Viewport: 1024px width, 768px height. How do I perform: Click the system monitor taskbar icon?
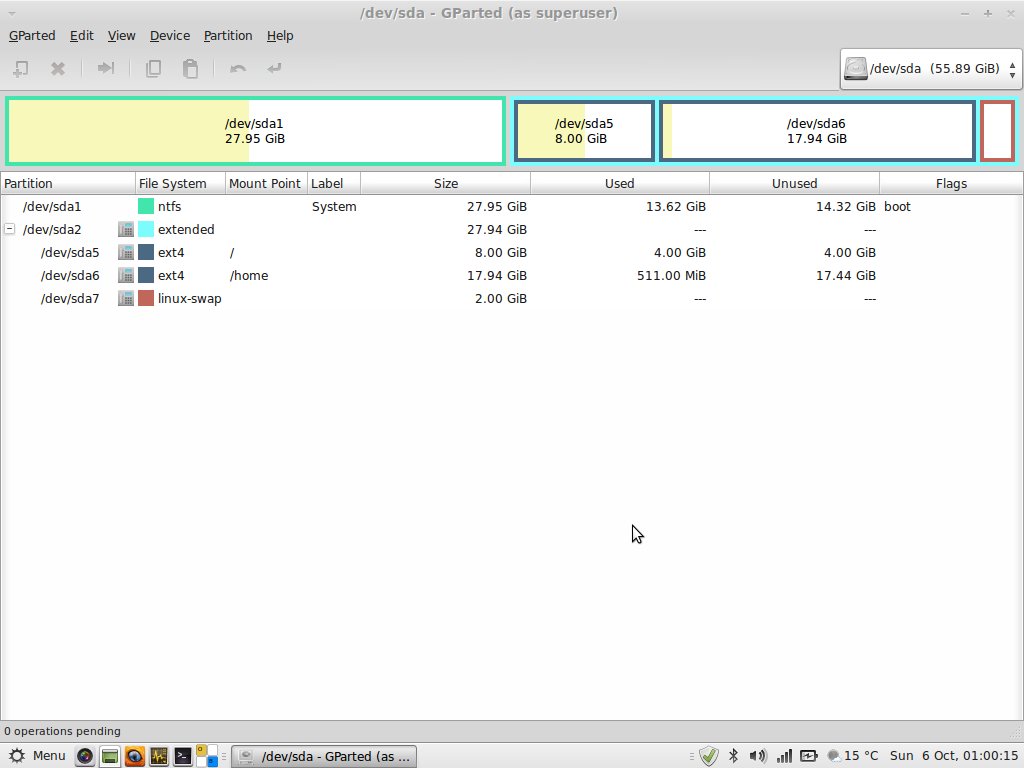[159, 756]
